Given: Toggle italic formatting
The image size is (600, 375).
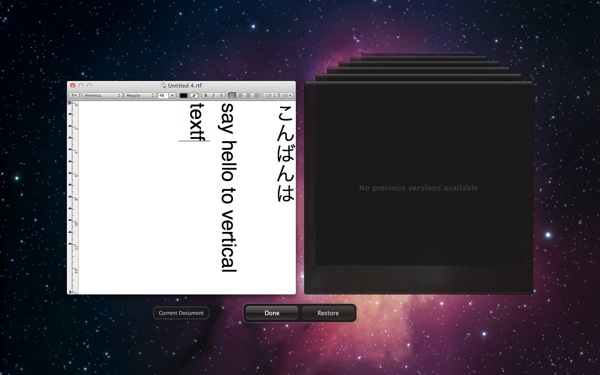Looking at the screenshot, I should pyautogui.click(x=214, y=95).
